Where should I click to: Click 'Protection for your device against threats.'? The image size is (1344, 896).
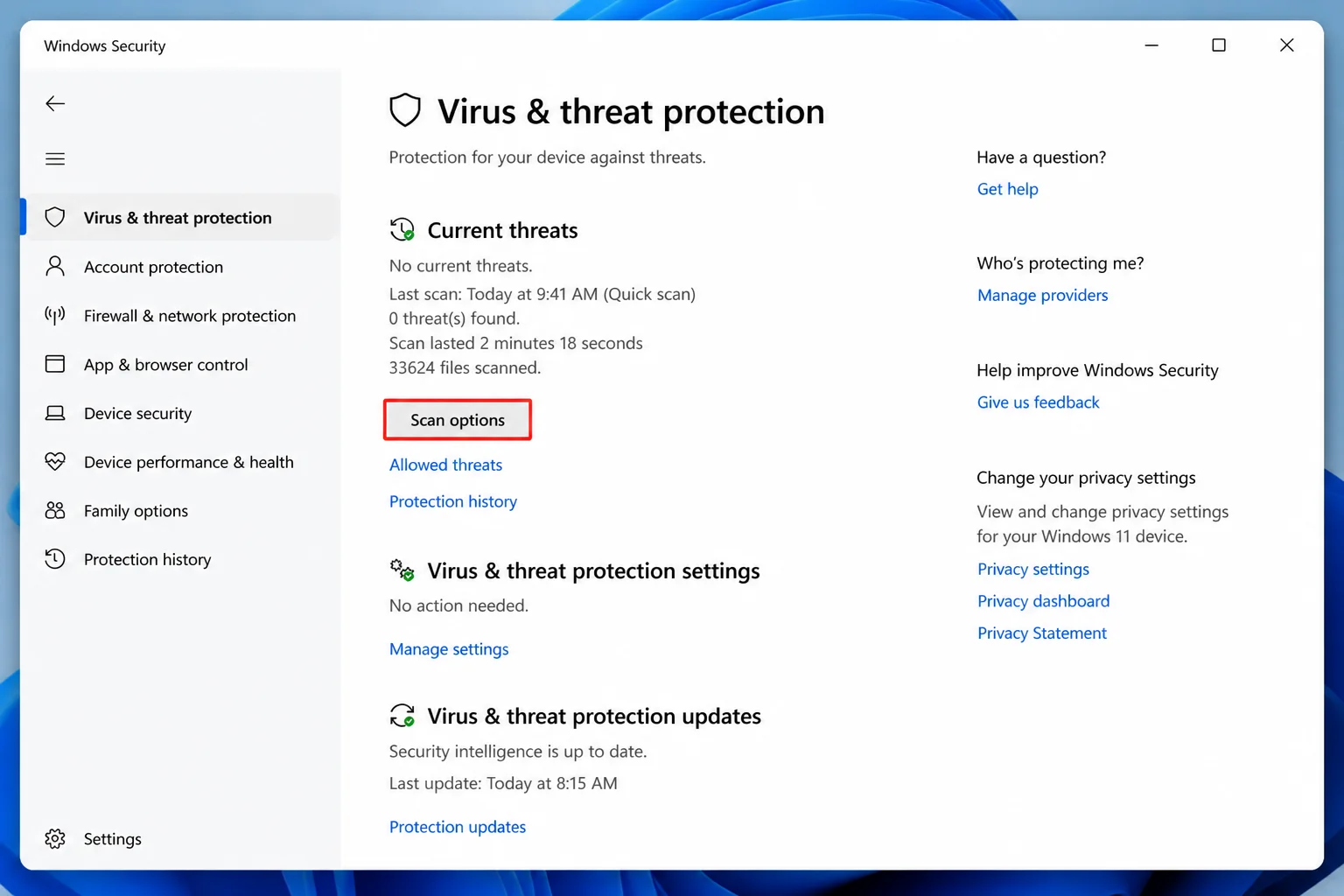click(547, 157)
